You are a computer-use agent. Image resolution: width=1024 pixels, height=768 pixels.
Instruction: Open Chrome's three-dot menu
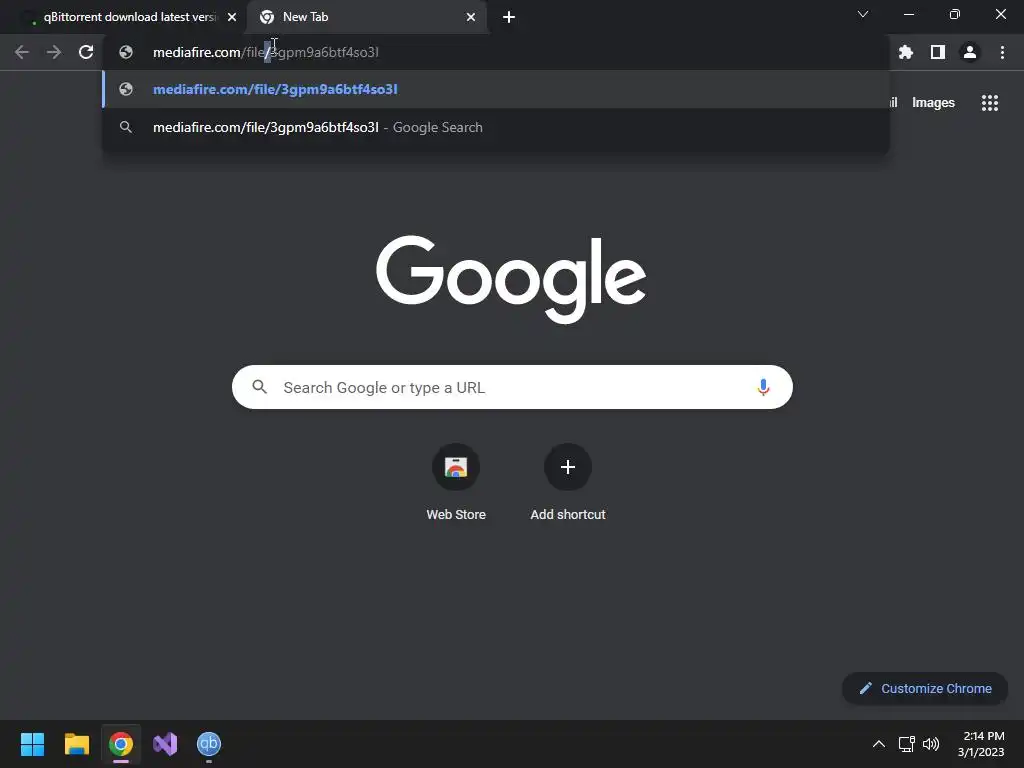click(x=1002, y=52)
